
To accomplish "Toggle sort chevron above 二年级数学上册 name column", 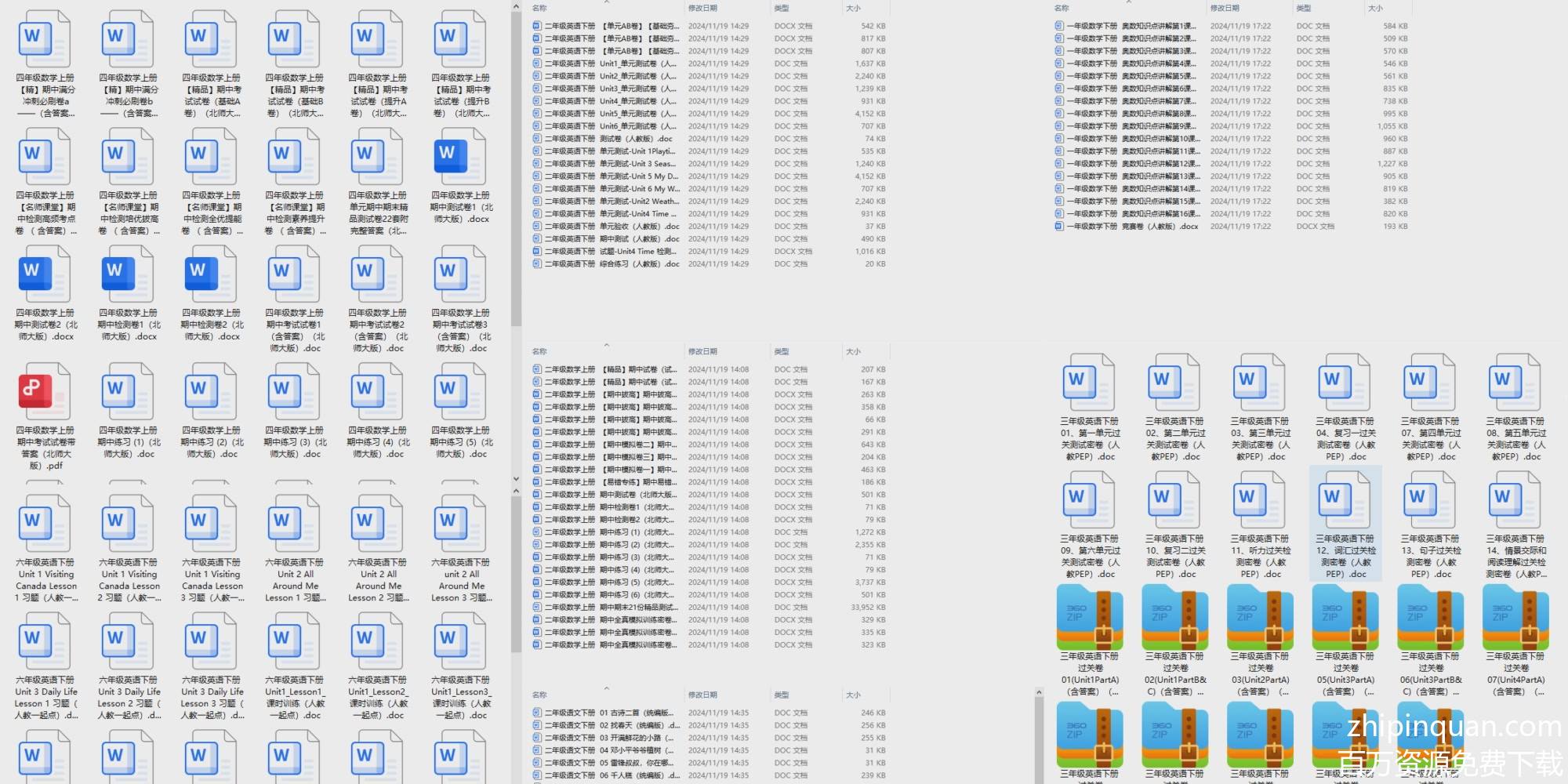I will click(x=606, y=345).
